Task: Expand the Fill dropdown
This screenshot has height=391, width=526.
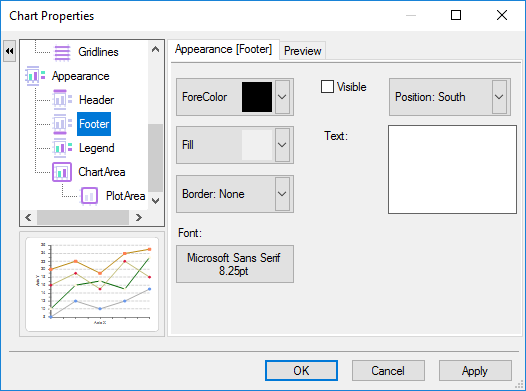Action: [x=282, y=145]
